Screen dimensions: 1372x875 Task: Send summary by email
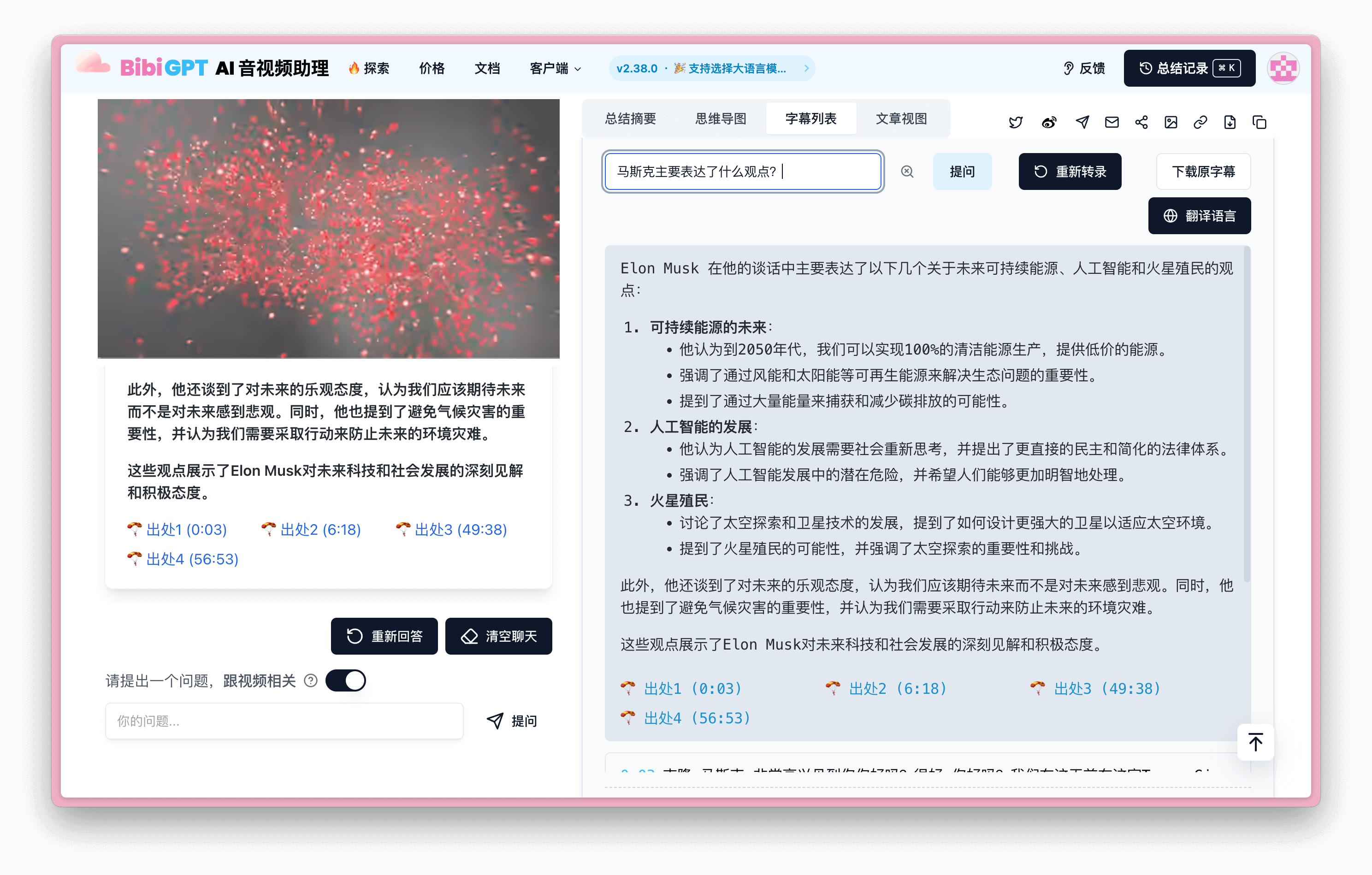[x=1112, y=123]
